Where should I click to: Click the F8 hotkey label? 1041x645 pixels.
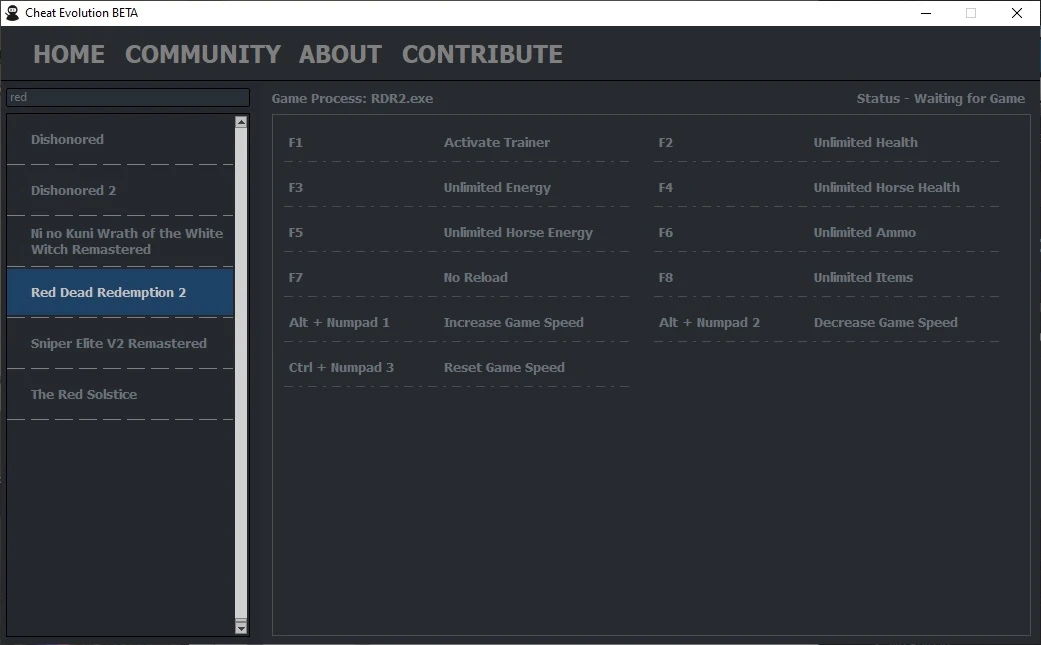666,277
